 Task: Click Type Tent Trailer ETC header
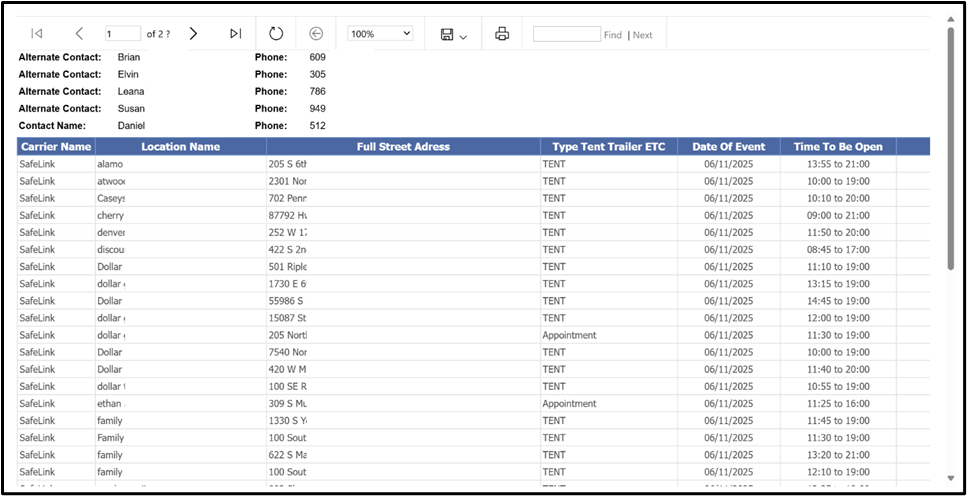[x=609, y=147]
